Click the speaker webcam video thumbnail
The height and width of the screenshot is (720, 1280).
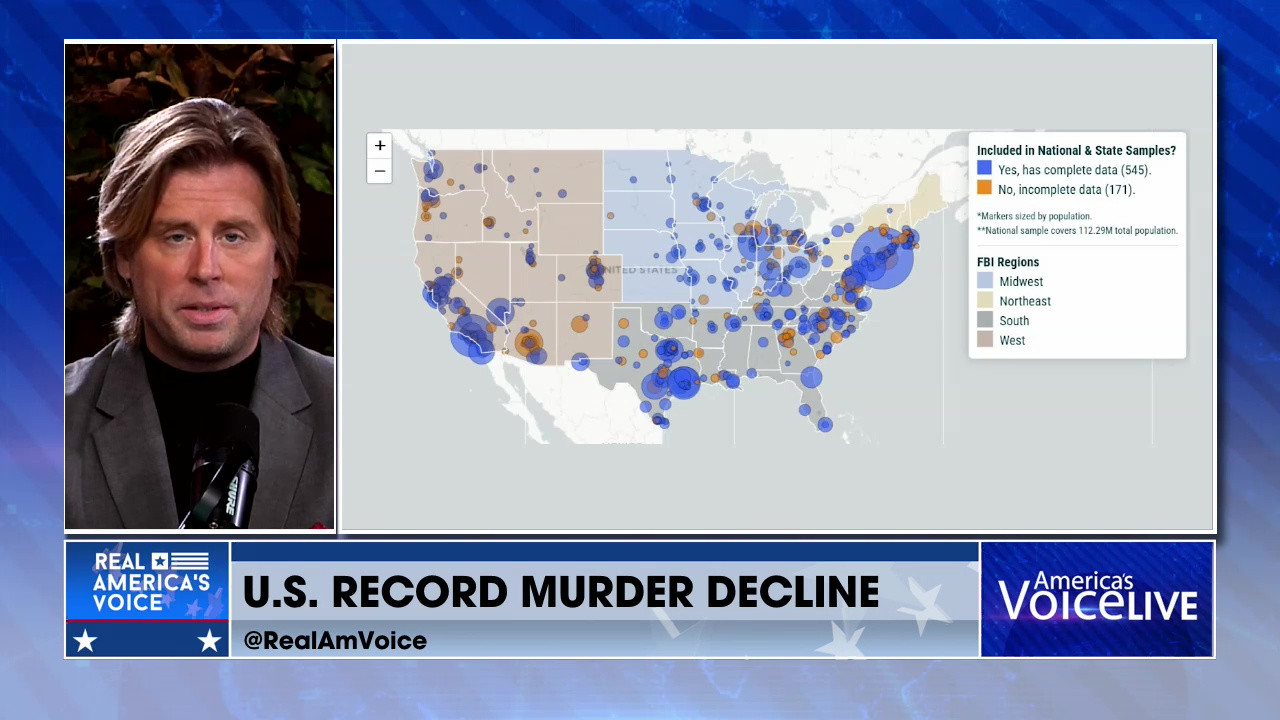tap(199, 285)
